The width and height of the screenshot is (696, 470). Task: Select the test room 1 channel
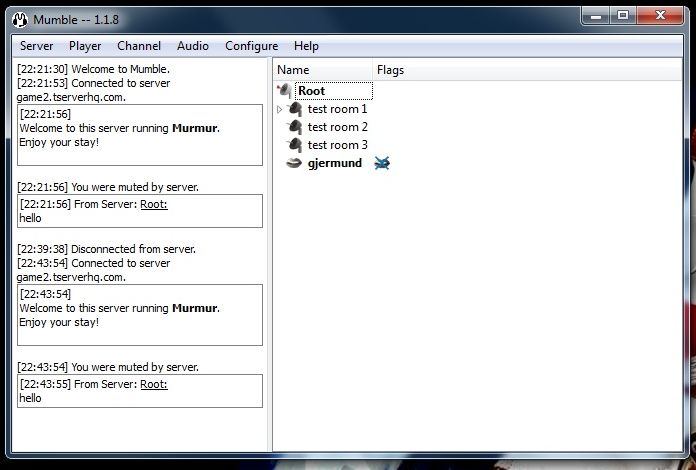click(x=337, y=109)
